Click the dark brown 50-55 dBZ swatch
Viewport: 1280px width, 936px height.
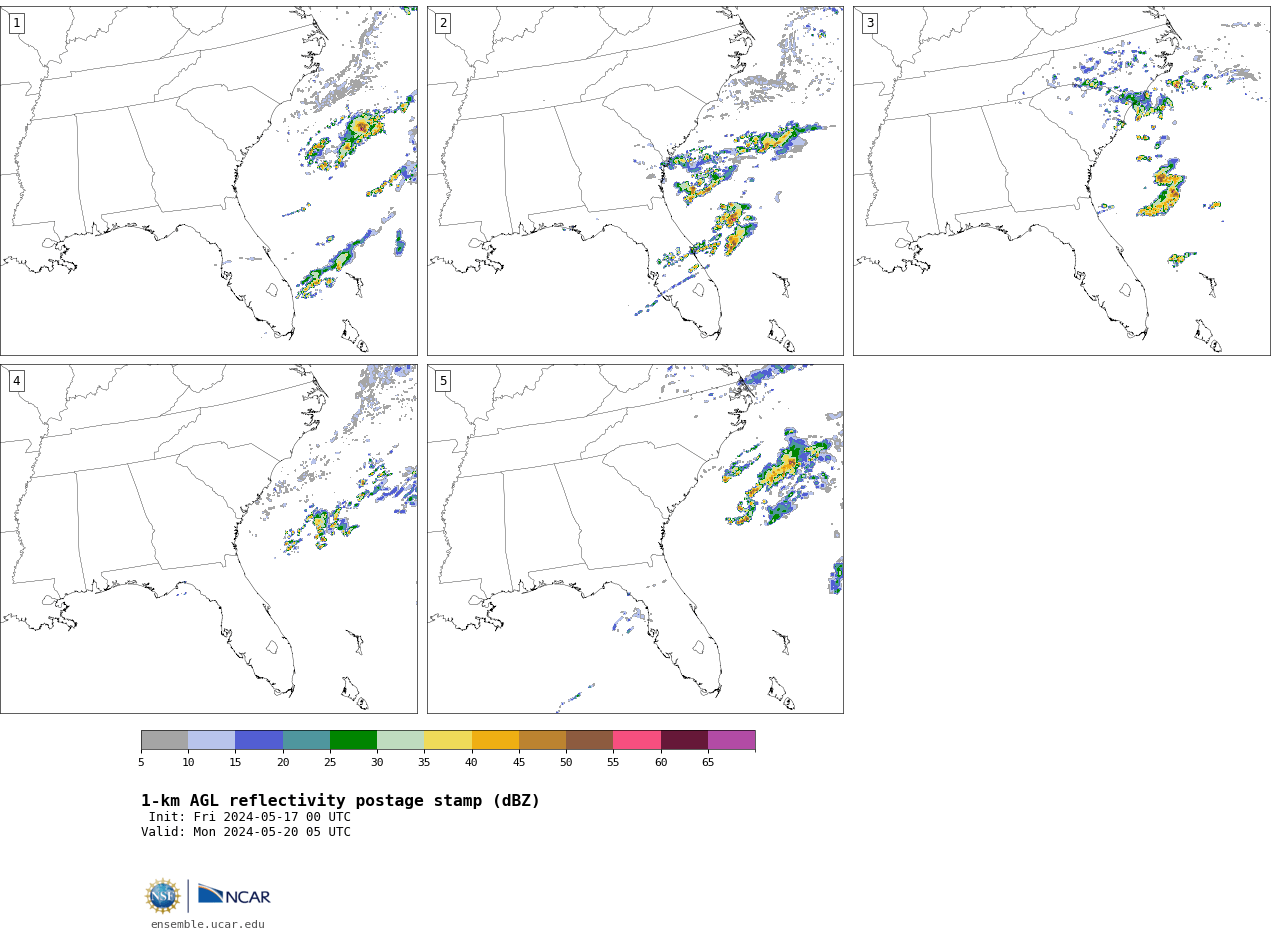590,740
